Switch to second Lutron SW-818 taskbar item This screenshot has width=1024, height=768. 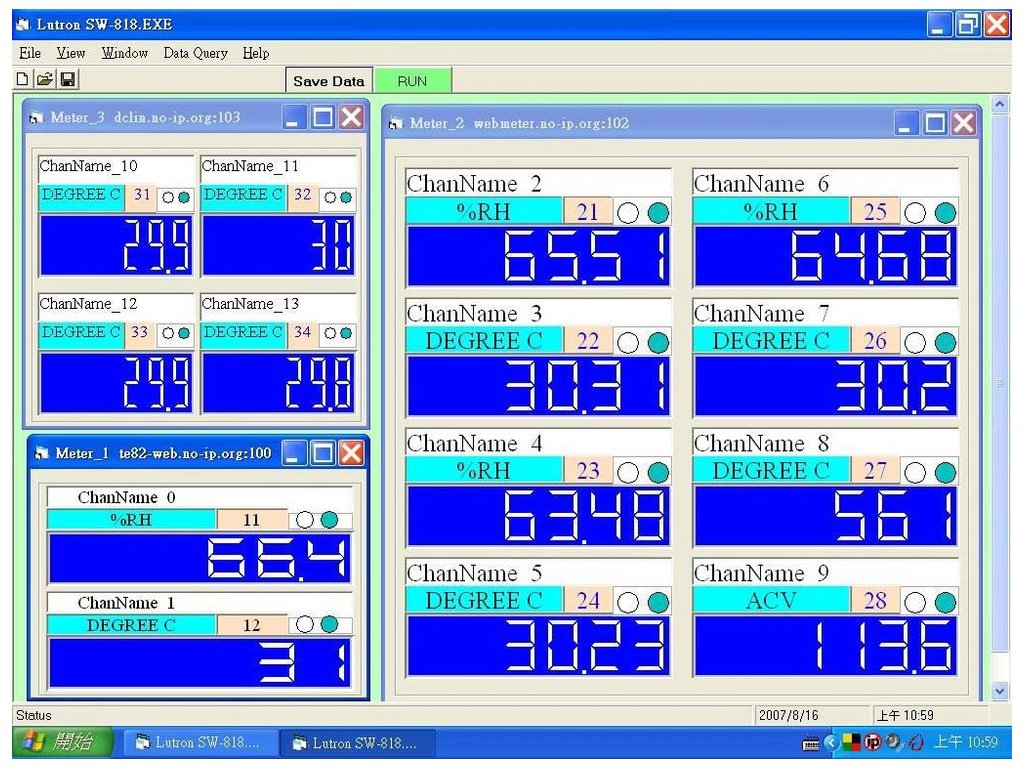point(358,743)
